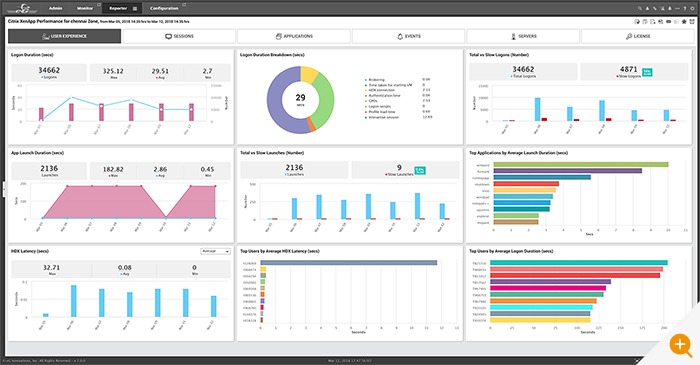Switch to the License tab

(x=638, y=36)
